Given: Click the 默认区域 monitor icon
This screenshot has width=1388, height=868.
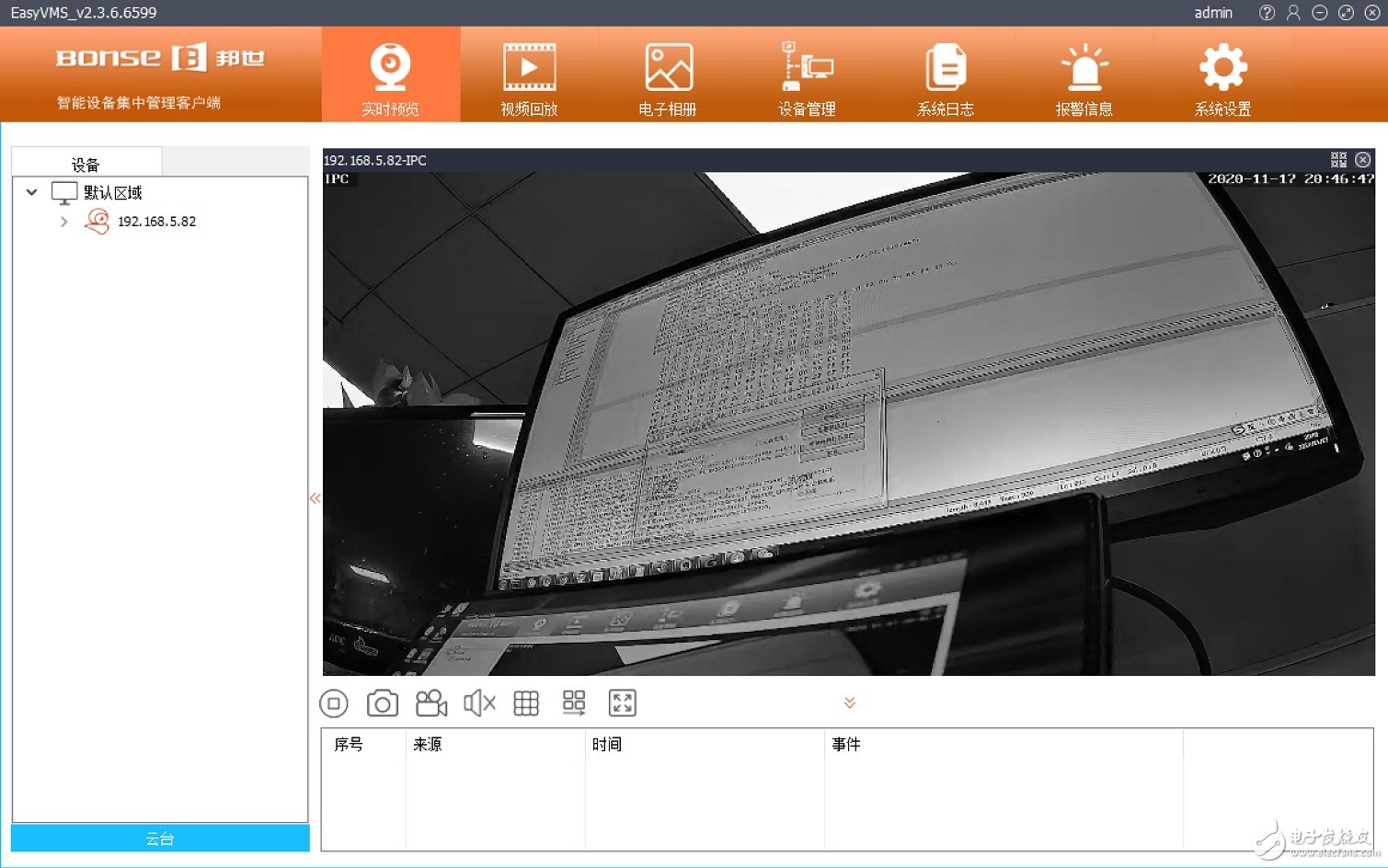Looking at the screenshot, I should tap(64, 193).
